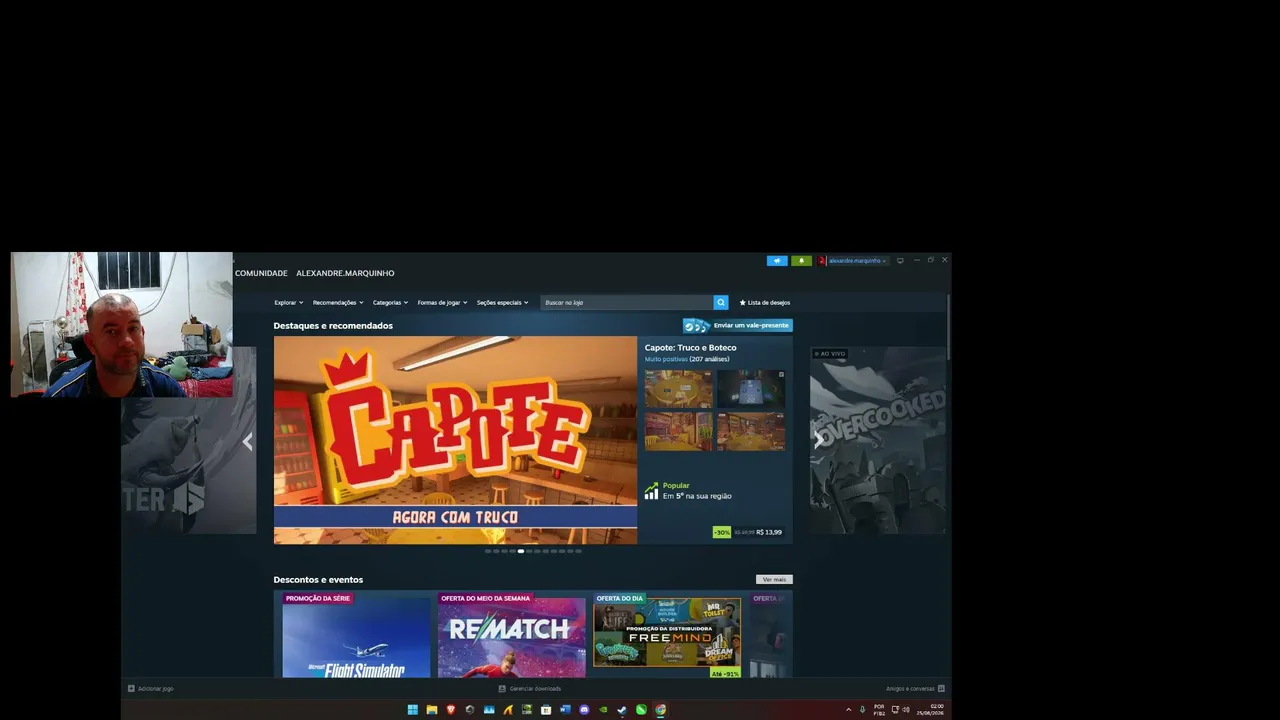
Task: Show hidden system tray icons
Action: pyautogui.click(x=849, y=710)
